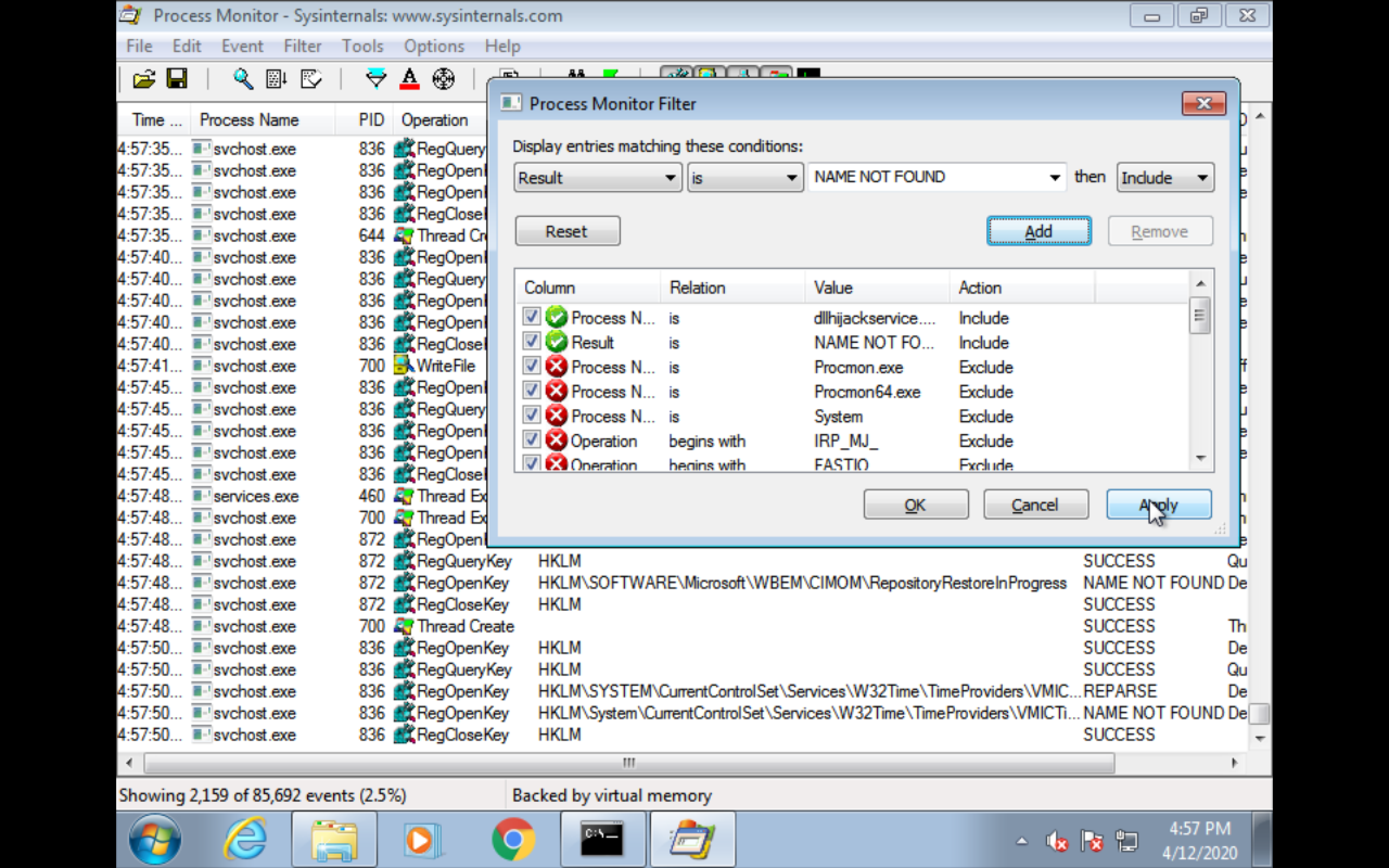
Task: Open the Filter menu
Action: click(302, 46)
